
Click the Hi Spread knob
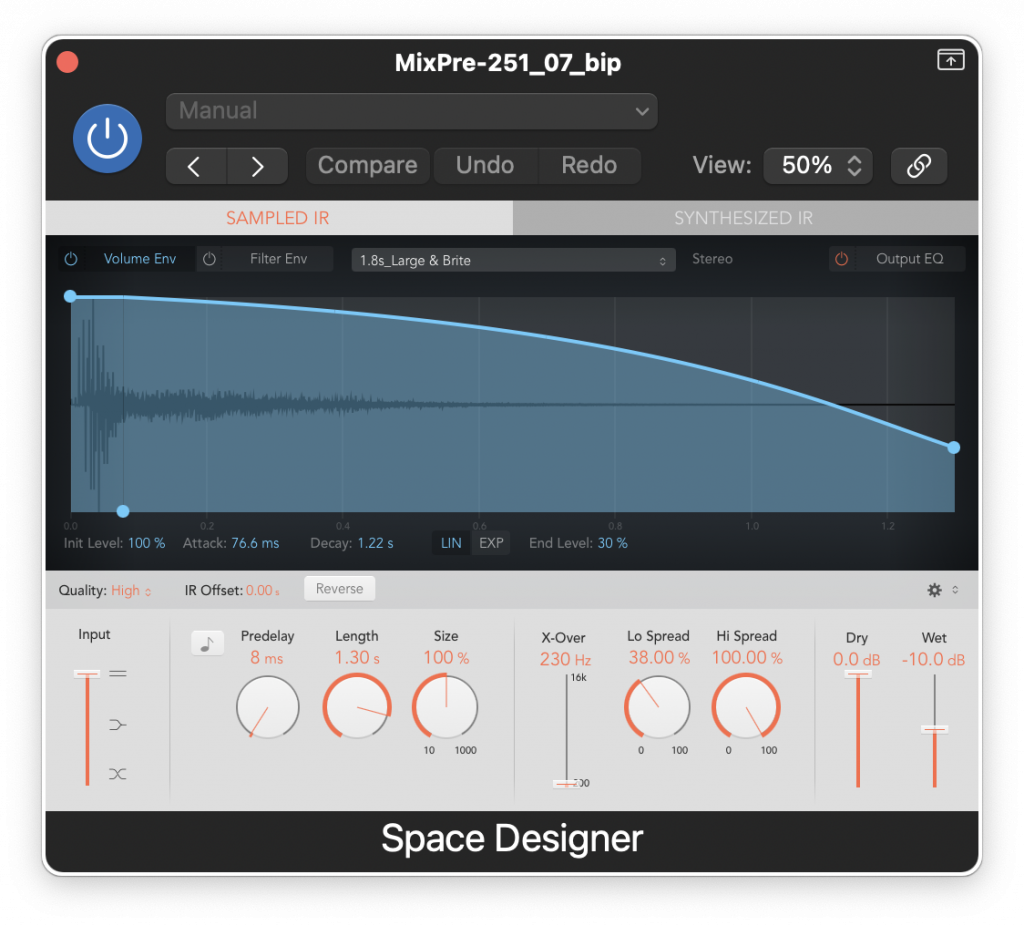tap(746, 707)
